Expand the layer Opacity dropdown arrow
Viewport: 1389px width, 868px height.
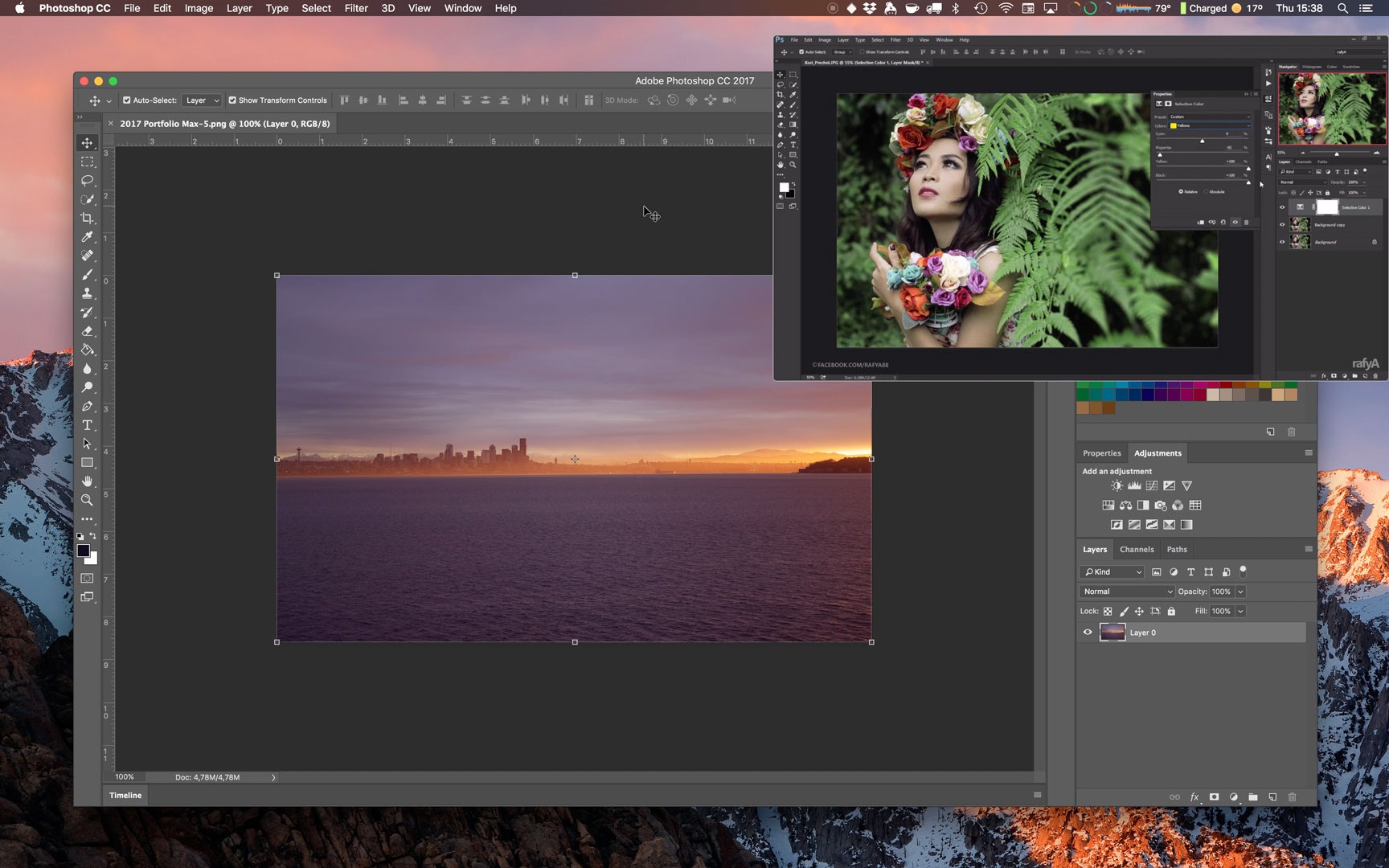click(x=1240, y=592)
